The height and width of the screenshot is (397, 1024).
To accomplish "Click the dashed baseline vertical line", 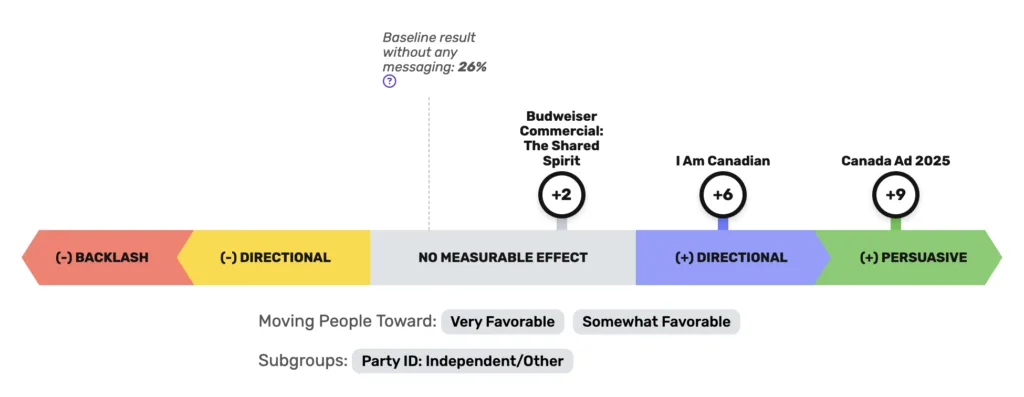I will tap(429, 163).
